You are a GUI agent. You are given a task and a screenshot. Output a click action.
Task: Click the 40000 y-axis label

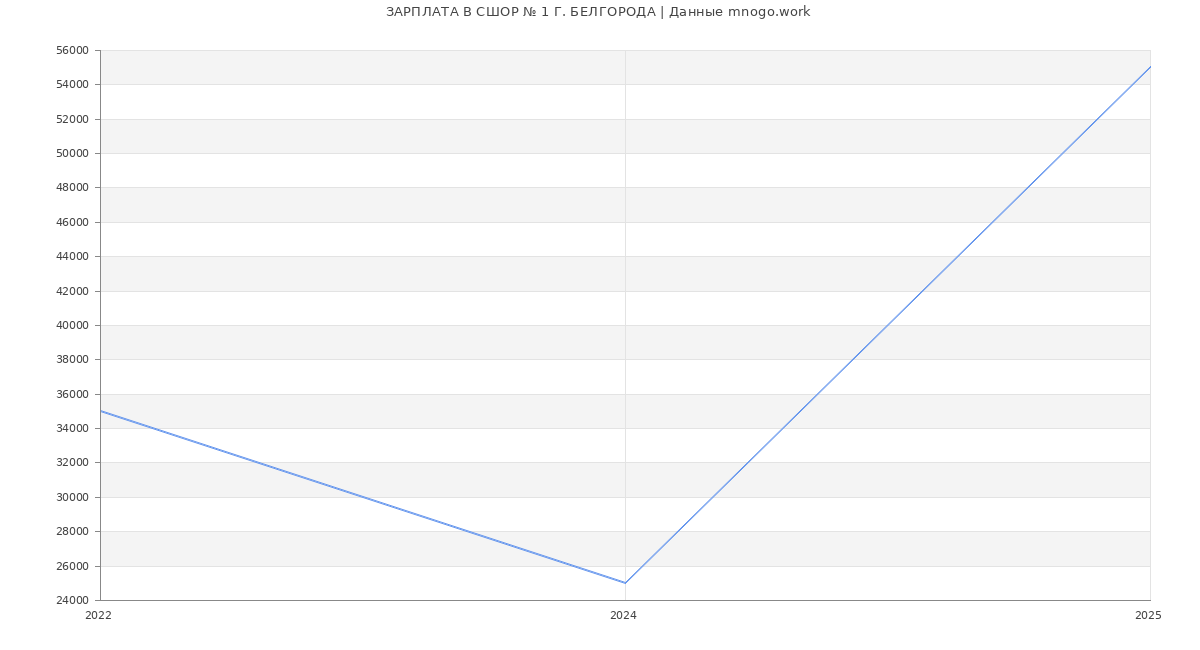click(x=72, y=325)
